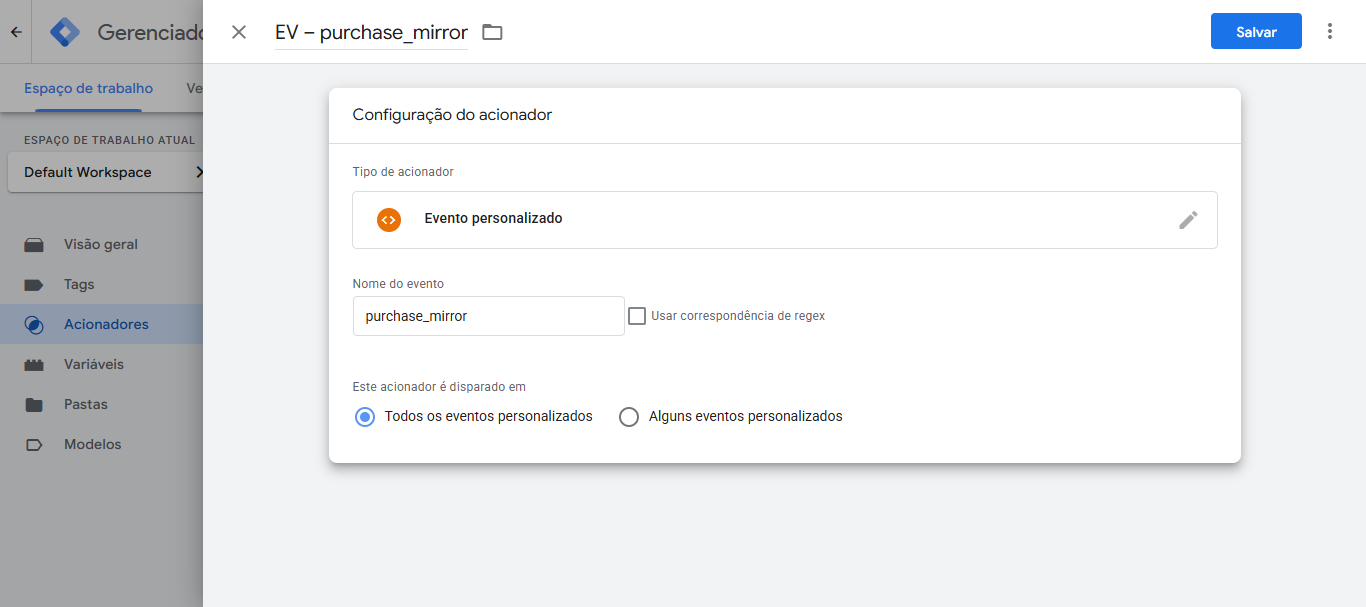Viewport: 1366px width, 607px height.
Task: Close the trigger editor with X icon
Action: pyautogui.click(x=239, y=32)
